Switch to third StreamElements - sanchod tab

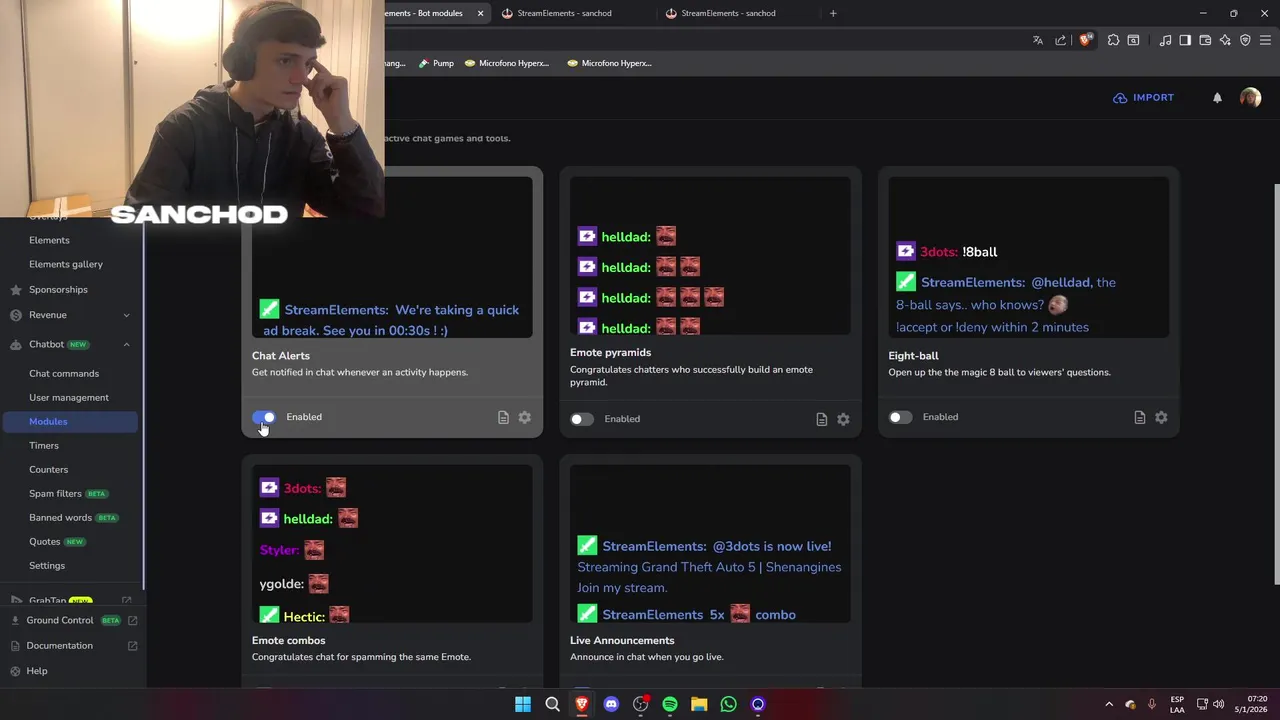[x=728, y=13]
